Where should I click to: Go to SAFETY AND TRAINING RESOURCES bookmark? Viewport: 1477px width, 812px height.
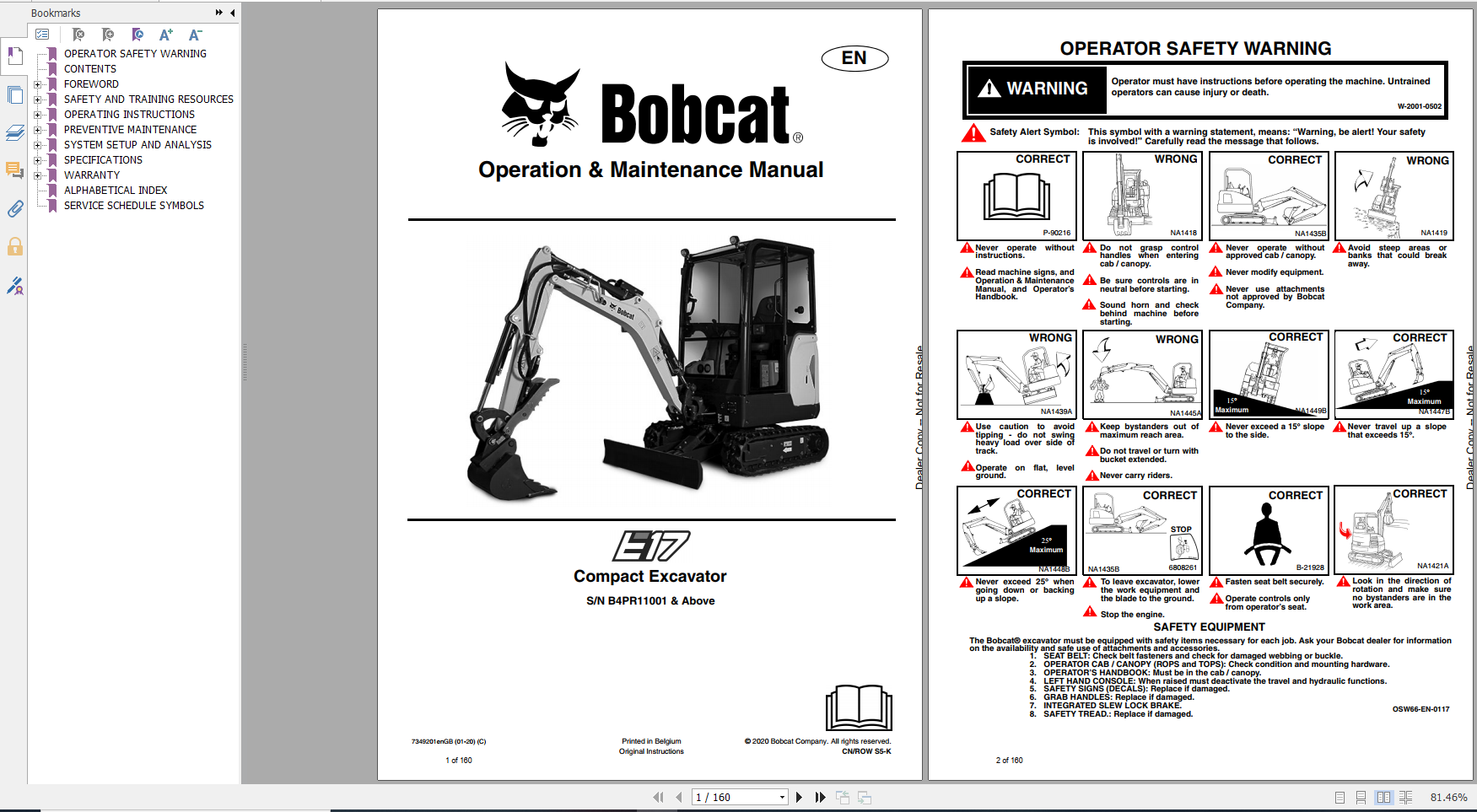148,99
